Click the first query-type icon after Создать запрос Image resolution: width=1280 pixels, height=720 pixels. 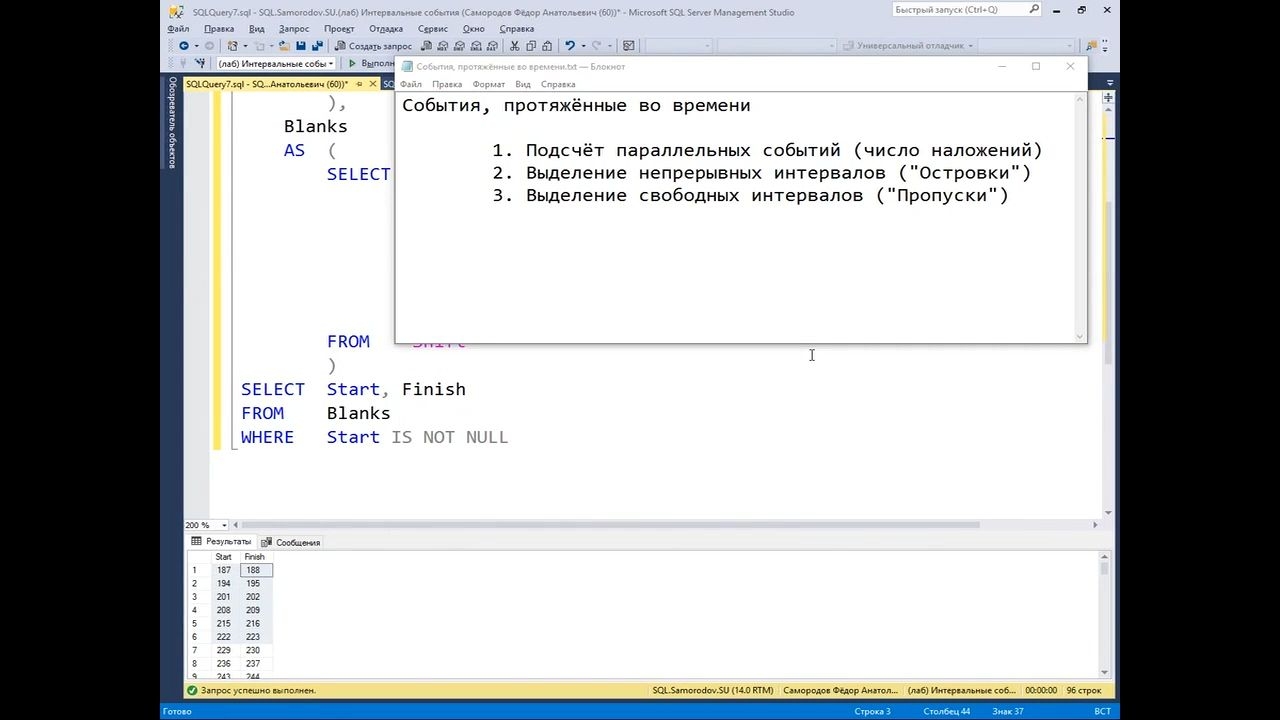pyautogui.click(x=427, y=46)
